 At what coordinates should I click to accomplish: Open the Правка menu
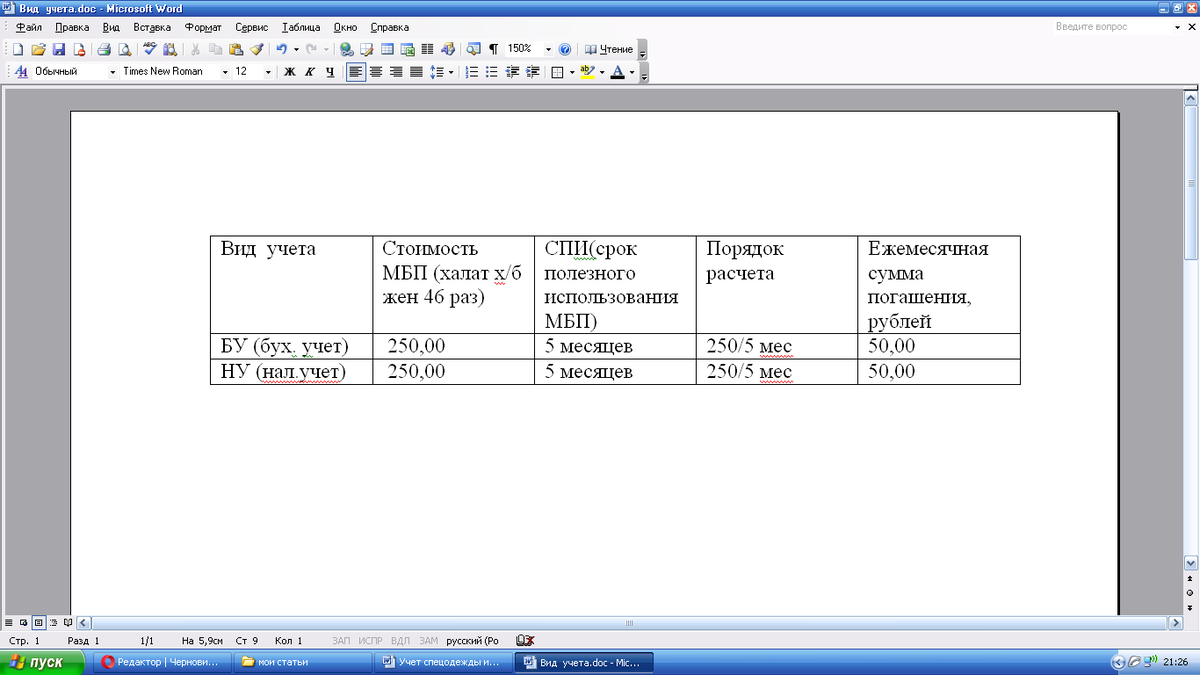click(x=72, y=27)
